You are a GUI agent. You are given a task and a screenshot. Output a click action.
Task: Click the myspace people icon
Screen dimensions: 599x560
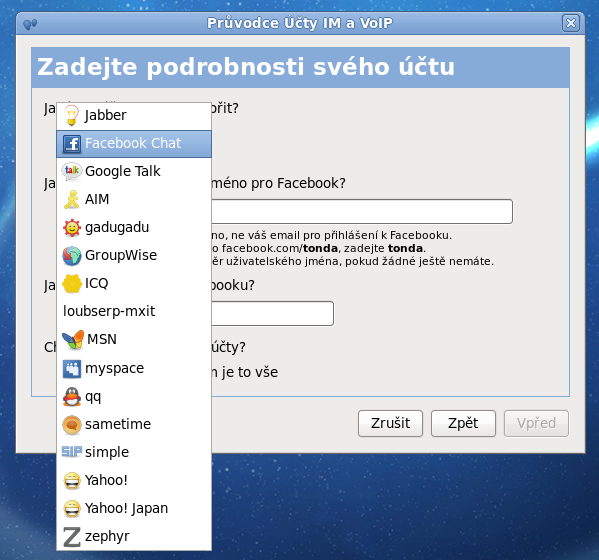(x=72, y=369)
